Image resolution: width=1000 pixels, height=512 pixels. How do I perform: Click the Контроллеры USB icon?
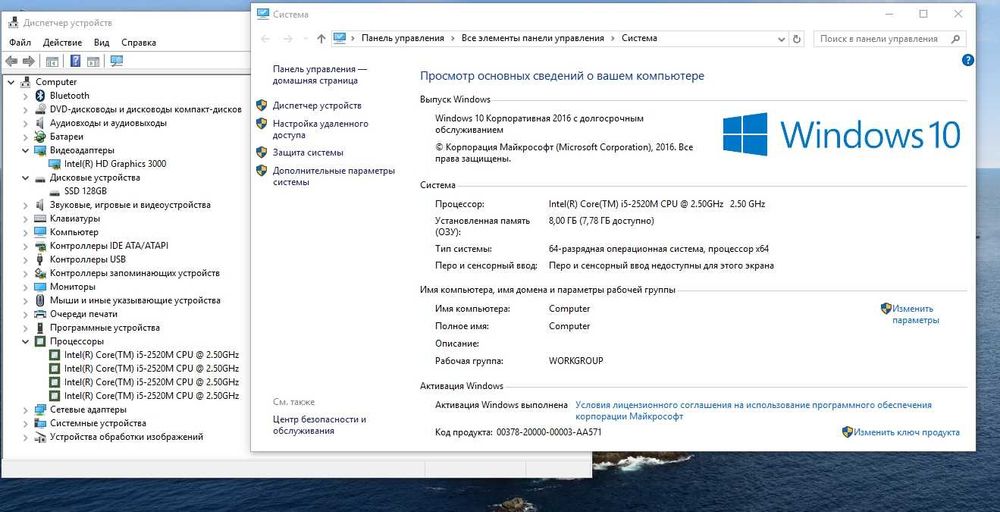(40, 260)
